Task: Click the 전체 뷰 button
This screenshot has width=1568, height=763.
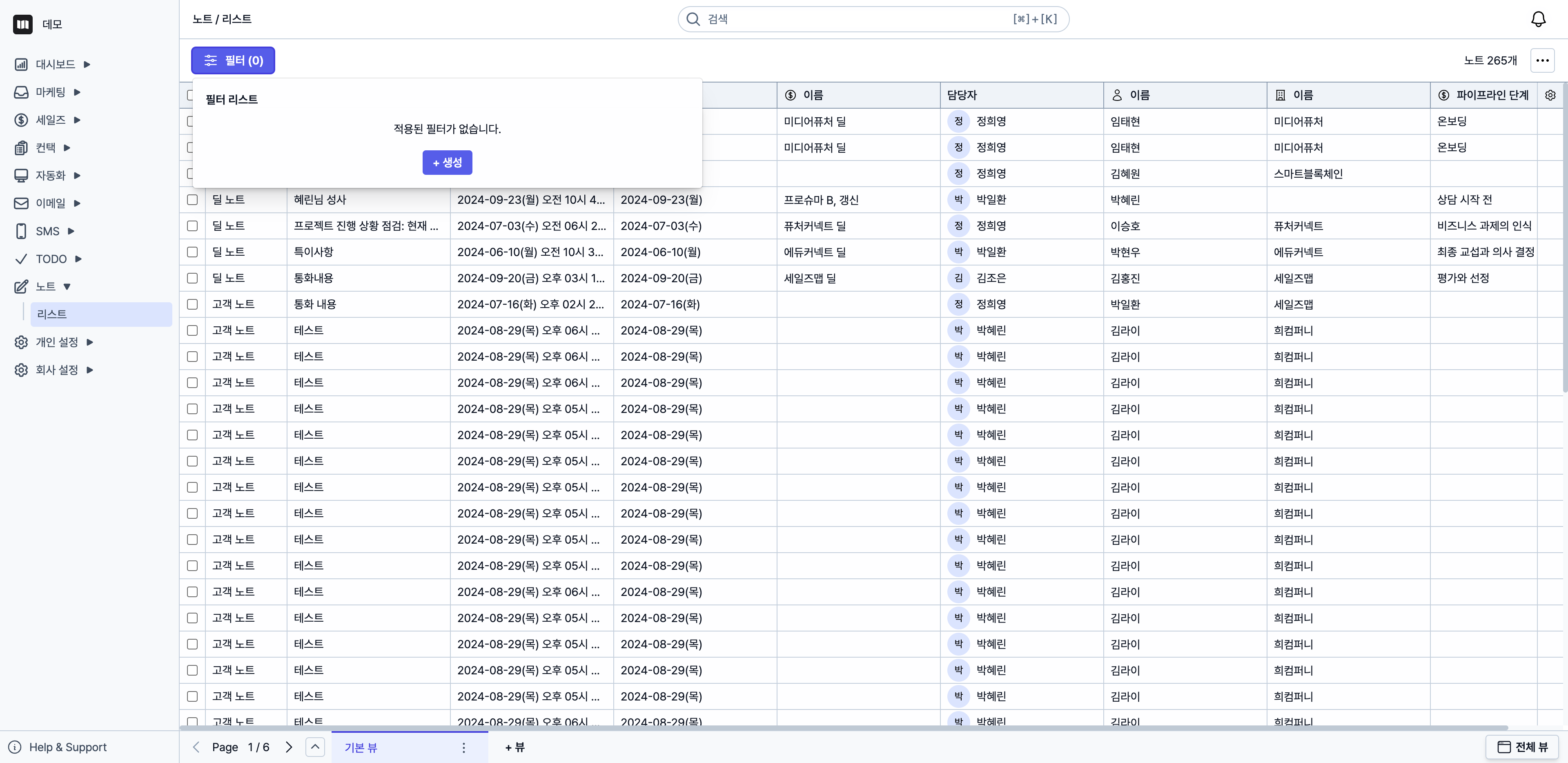Action: pyautogui.click(x=1522, y=747)
